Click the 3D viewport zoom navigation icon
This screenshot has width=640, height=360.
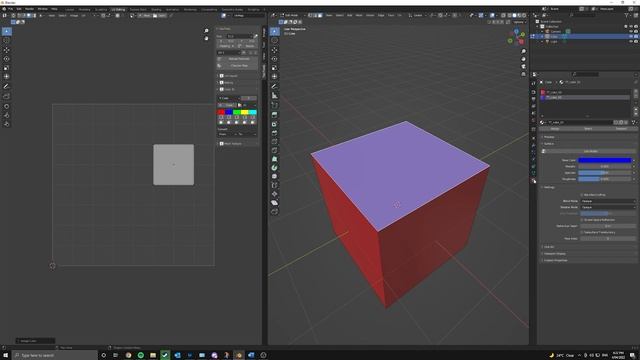point(523,52)
